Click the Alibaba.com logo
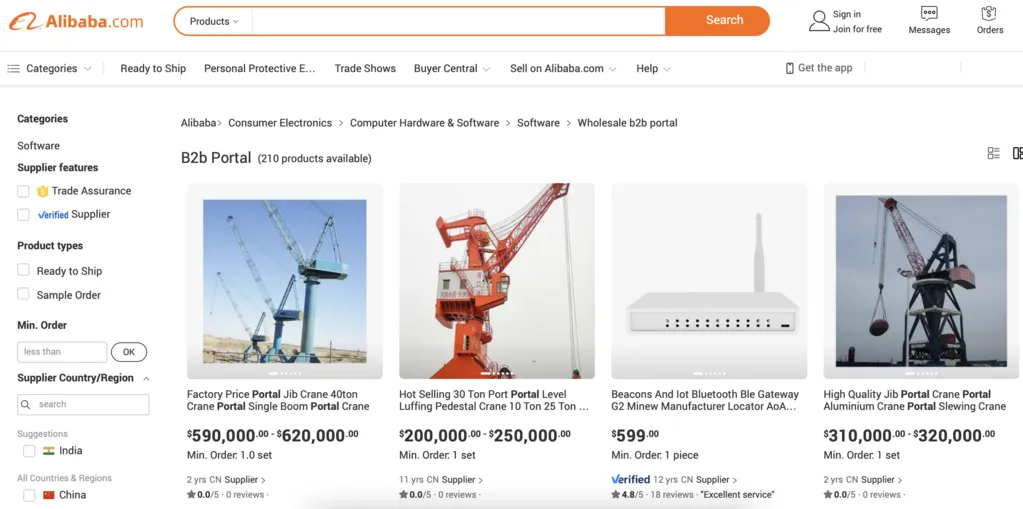The image size is (1023, 509). click(x=76, y=21)
